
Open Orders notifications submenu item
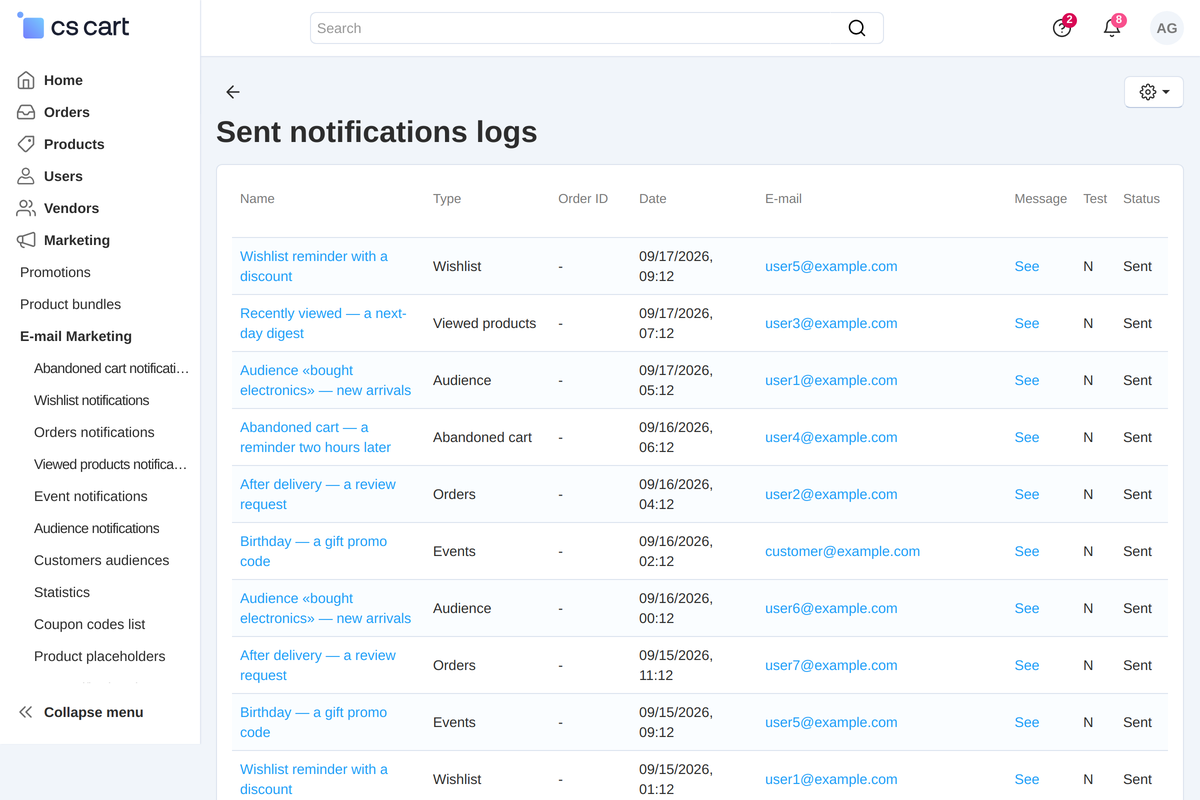coord(94,432)
